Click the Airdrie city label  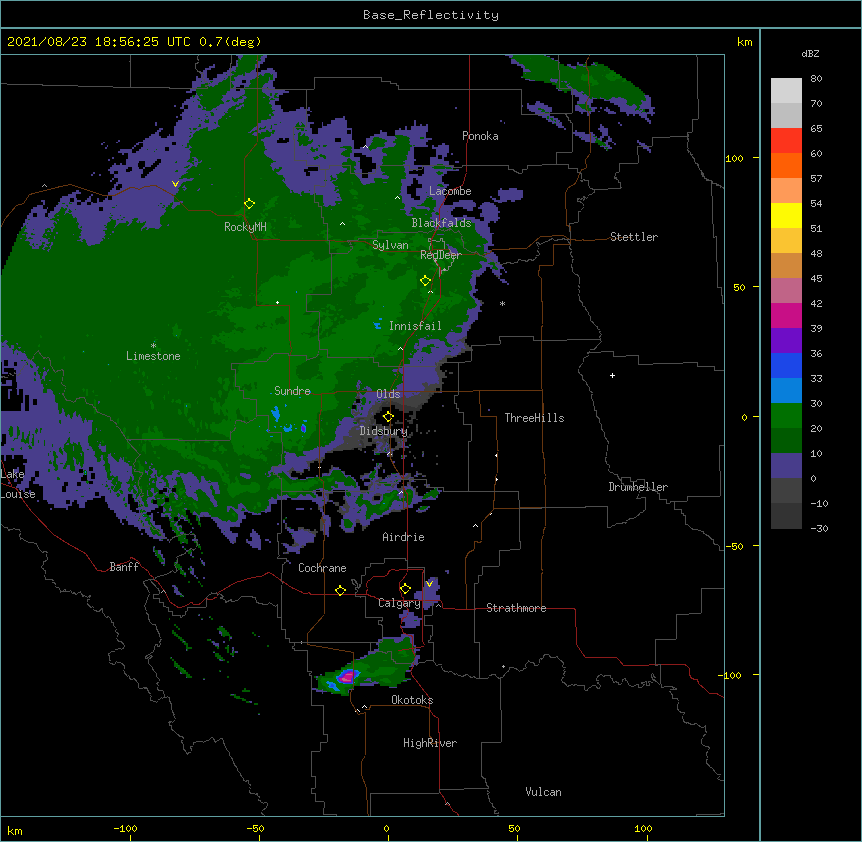[403, 537]
